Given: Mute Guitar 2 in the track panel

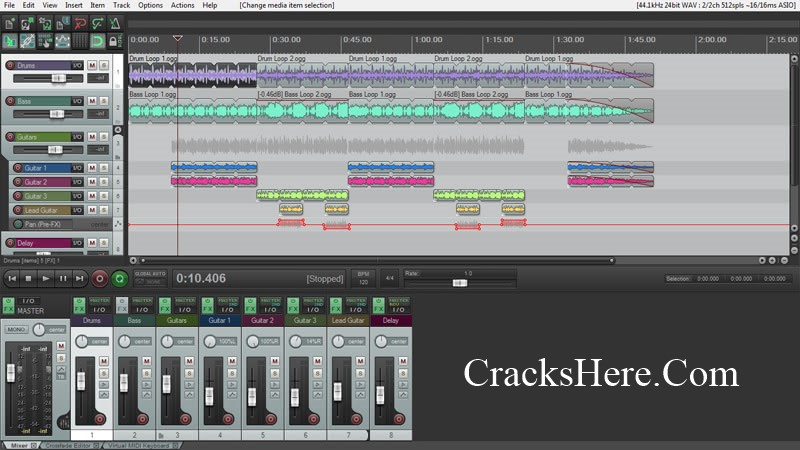Looking at the screenshot, I should coord(92,182).
